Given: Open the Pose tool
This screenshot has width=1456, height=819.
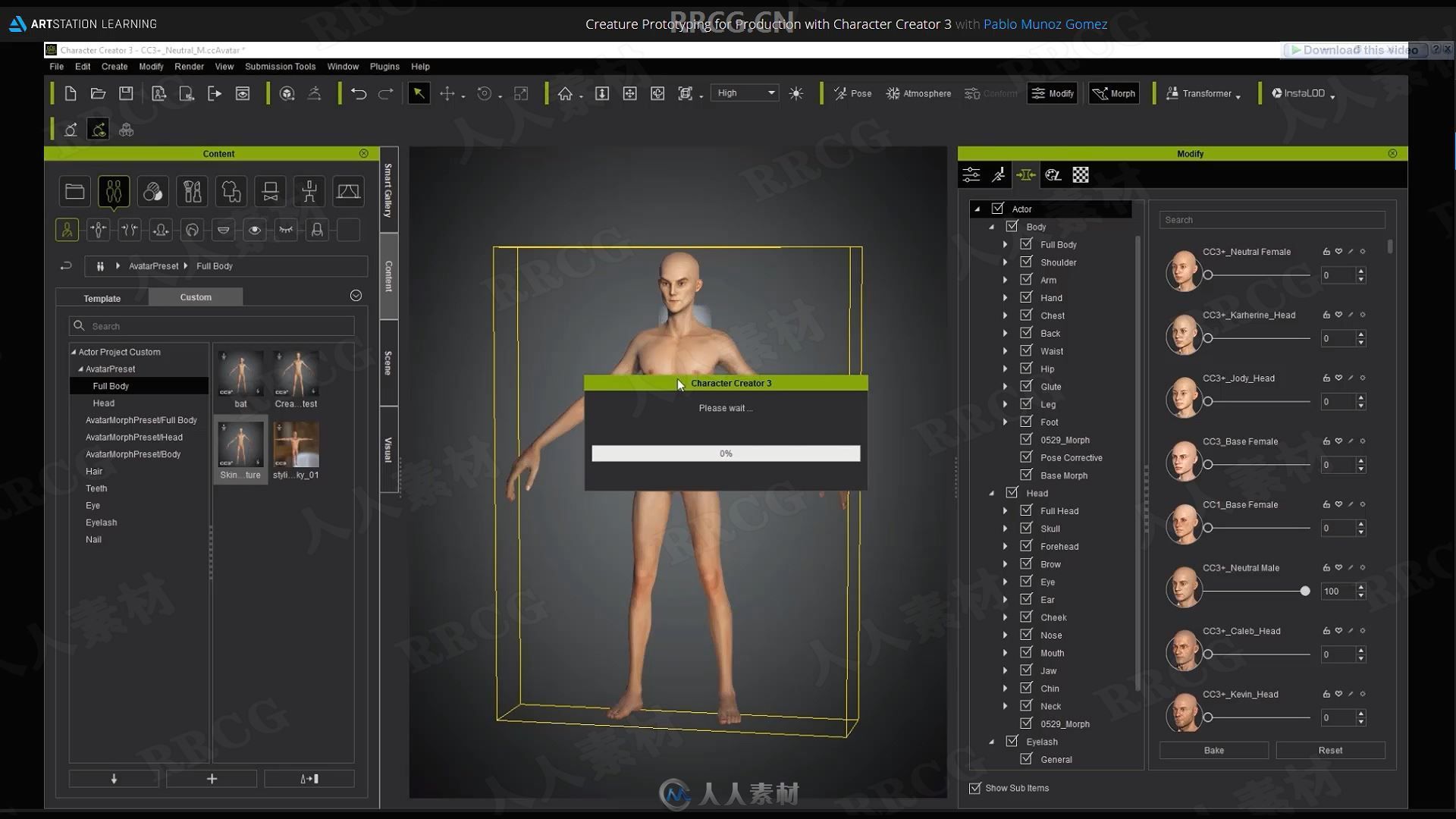Looking at the screenshot, I should 853,93.
